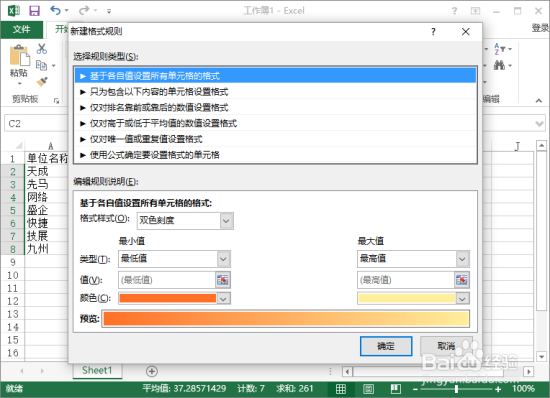Collapse the ribbon with the up chevron
The width and height of the screenshot is (550, 398).
pyautogui.click(x=539, y=101)
